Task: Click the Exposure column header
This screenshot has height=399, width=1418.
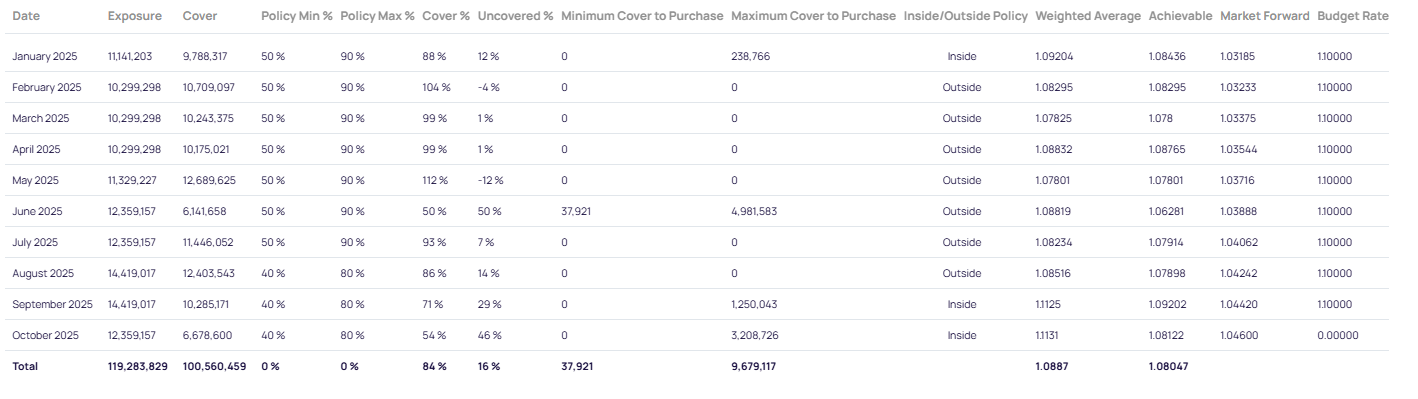Action: (135, 17)
